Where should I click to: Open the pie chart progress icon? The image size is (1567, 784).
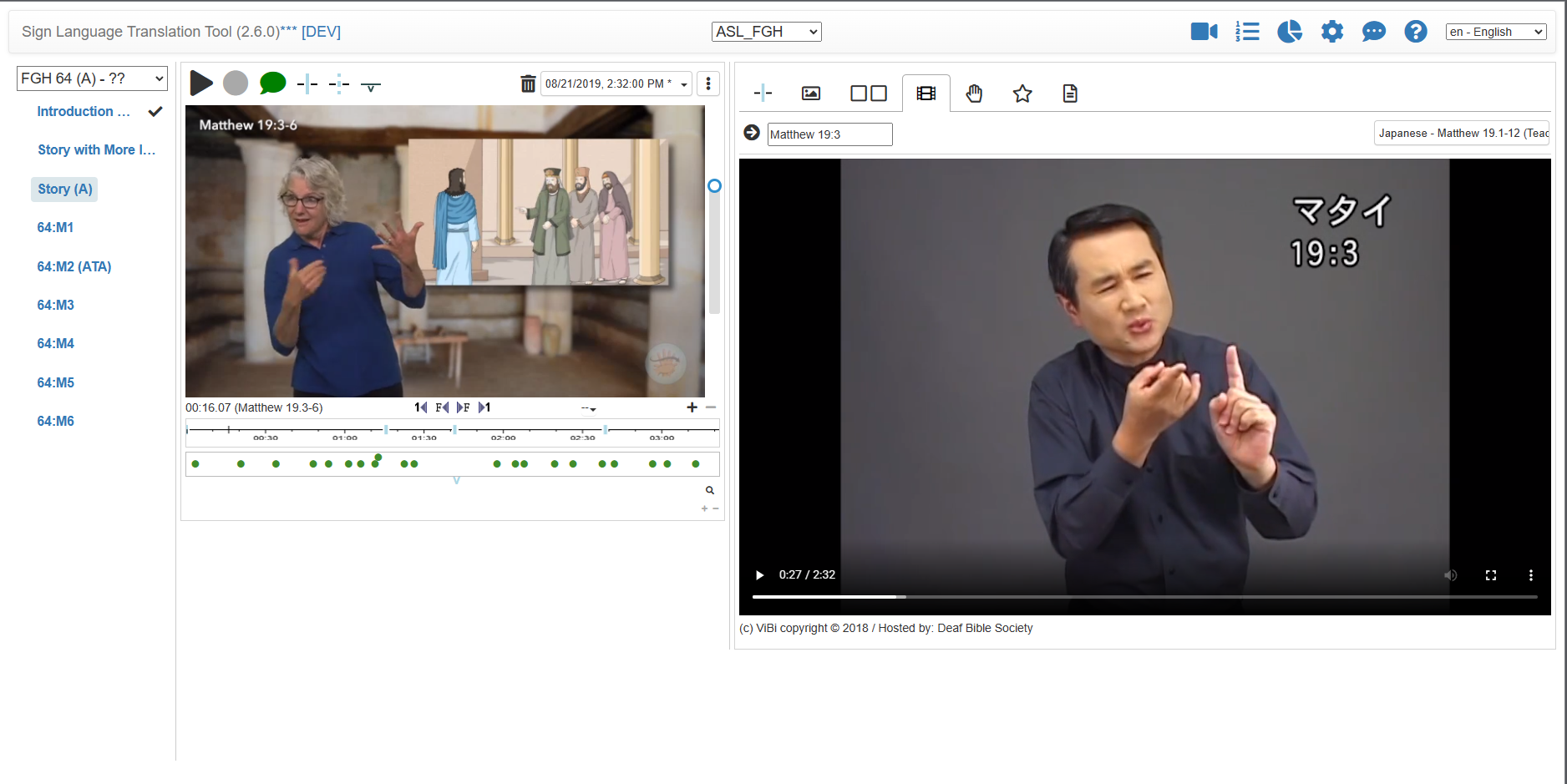[1290, 32]
